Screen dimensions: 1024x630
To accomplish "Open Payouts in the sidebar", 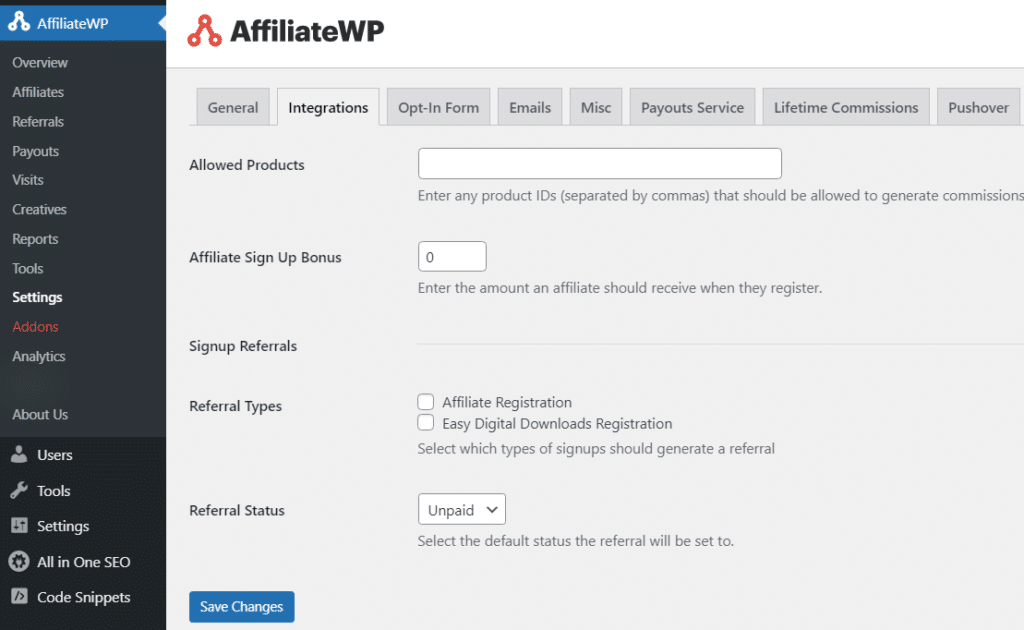I will tap(35, 151).
